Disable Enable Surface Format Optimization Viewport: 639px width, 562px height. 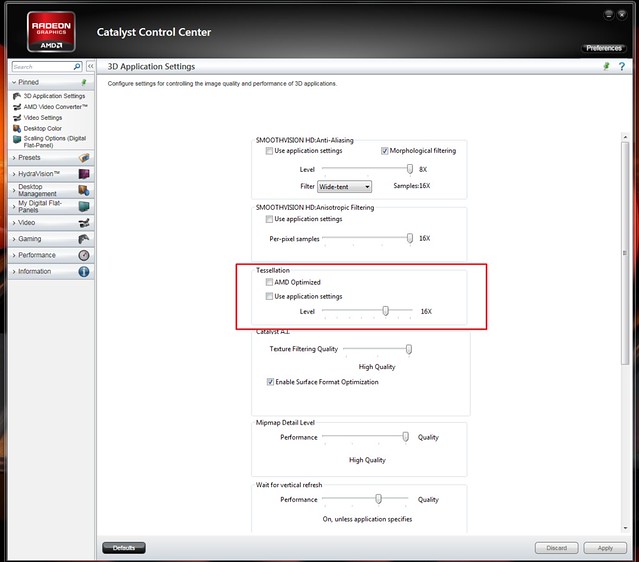coord(270,382)
